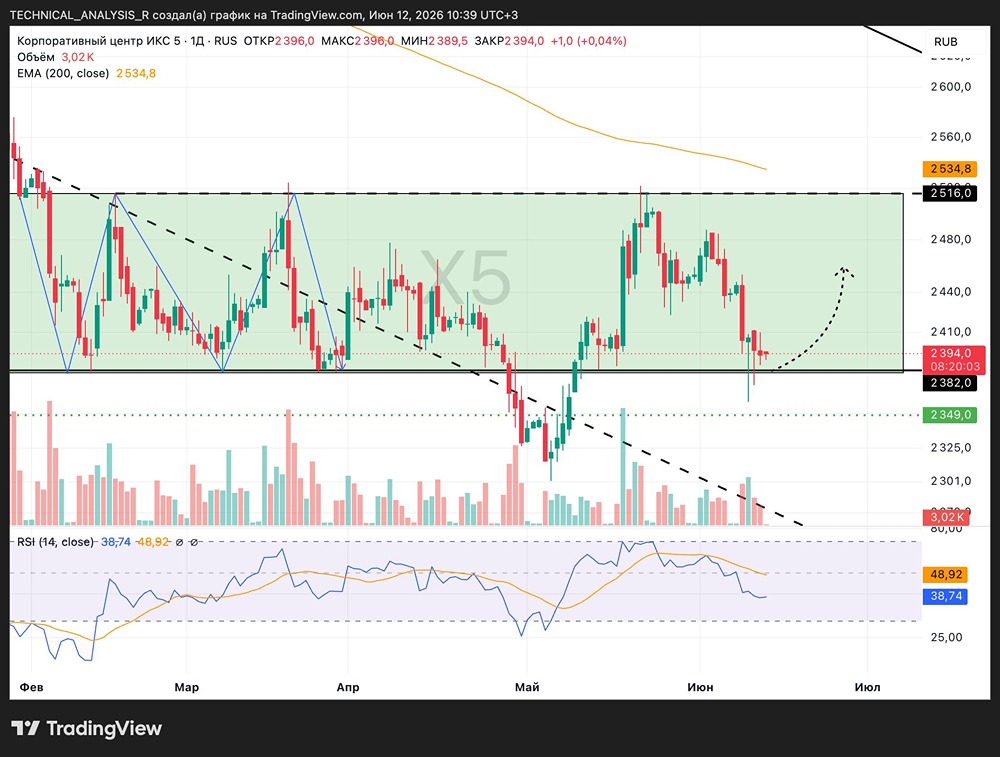Click the orange 2 534,8 EMA price label
1000x757 pixels.
pyautogui.click(x=950, y=168)
